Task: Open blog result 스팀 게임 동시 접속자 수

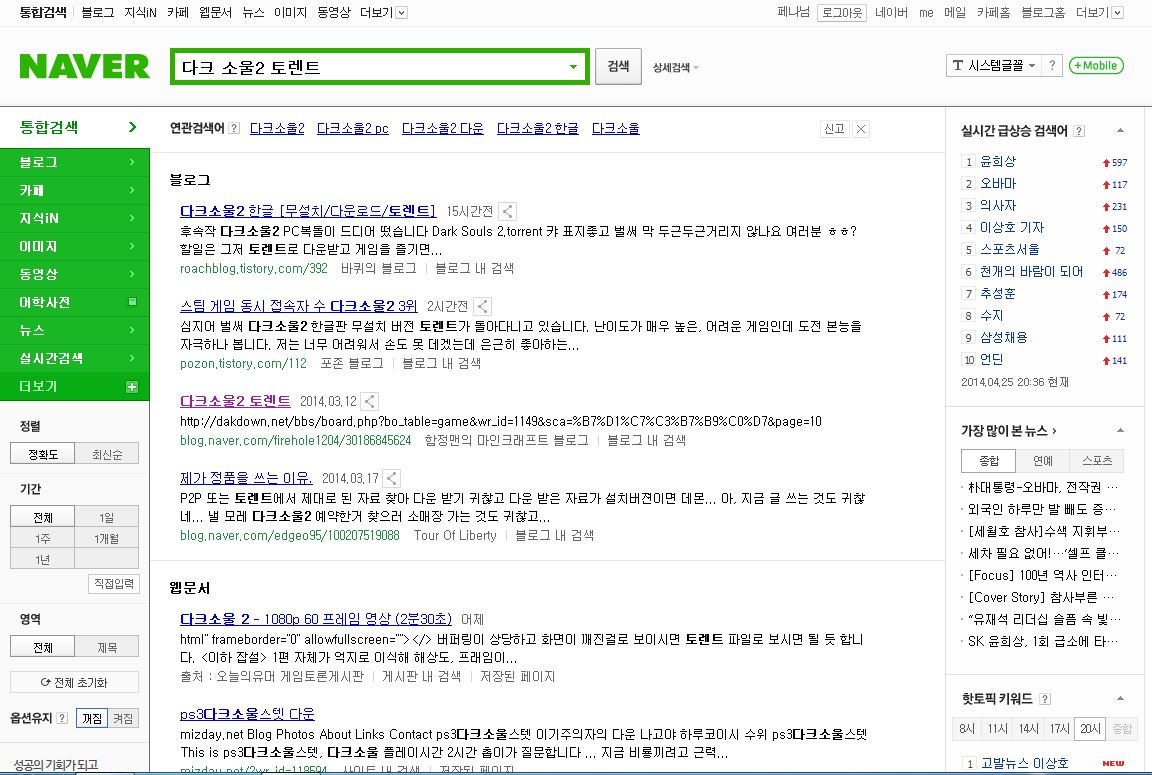Action: (298, 306)
